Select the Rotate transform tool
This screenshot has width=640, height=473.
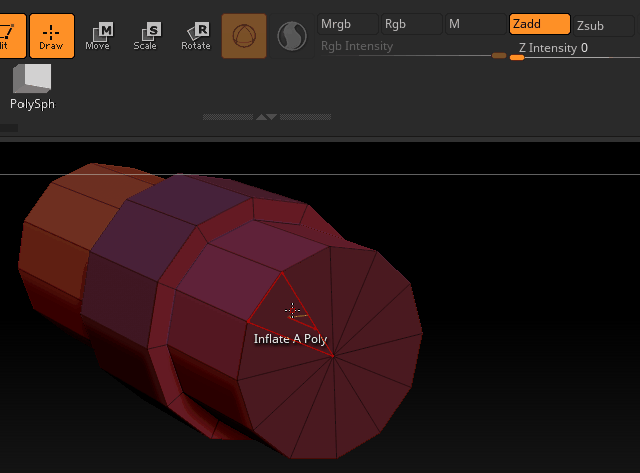point(196,35)
